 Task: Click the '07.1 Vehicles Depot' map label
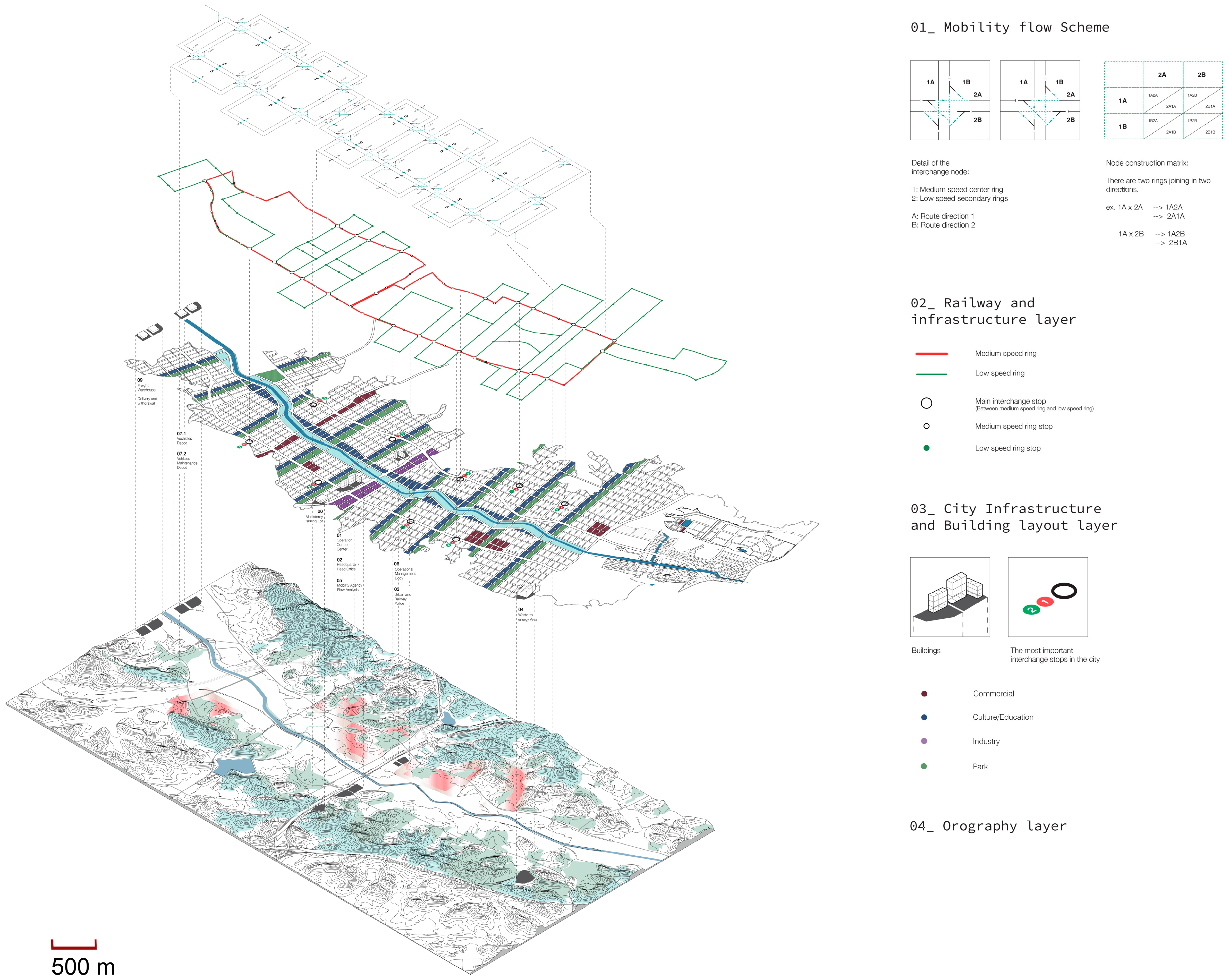(x=184, y=438)
